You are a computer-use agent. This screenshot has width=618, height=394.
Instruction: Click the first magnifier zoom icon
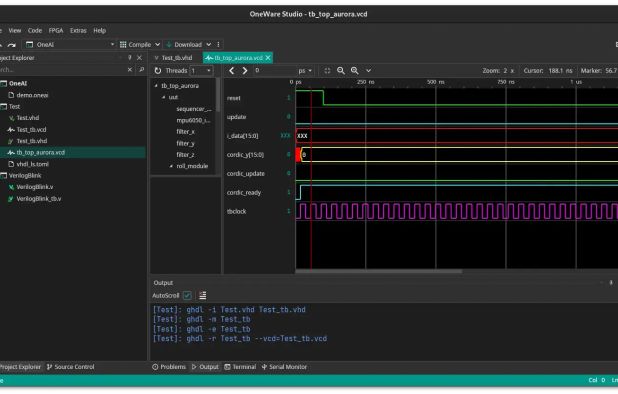coord(341,71)
